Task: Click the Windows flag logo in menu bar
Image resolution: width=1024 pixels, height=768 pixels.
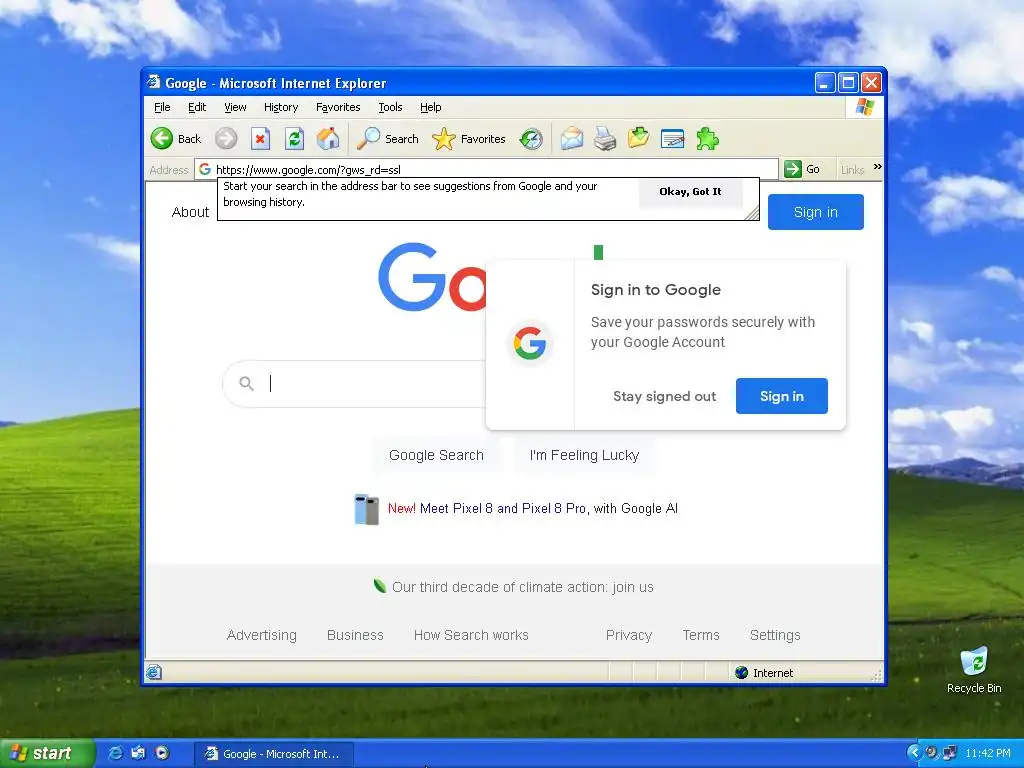Action: point(865,107)
